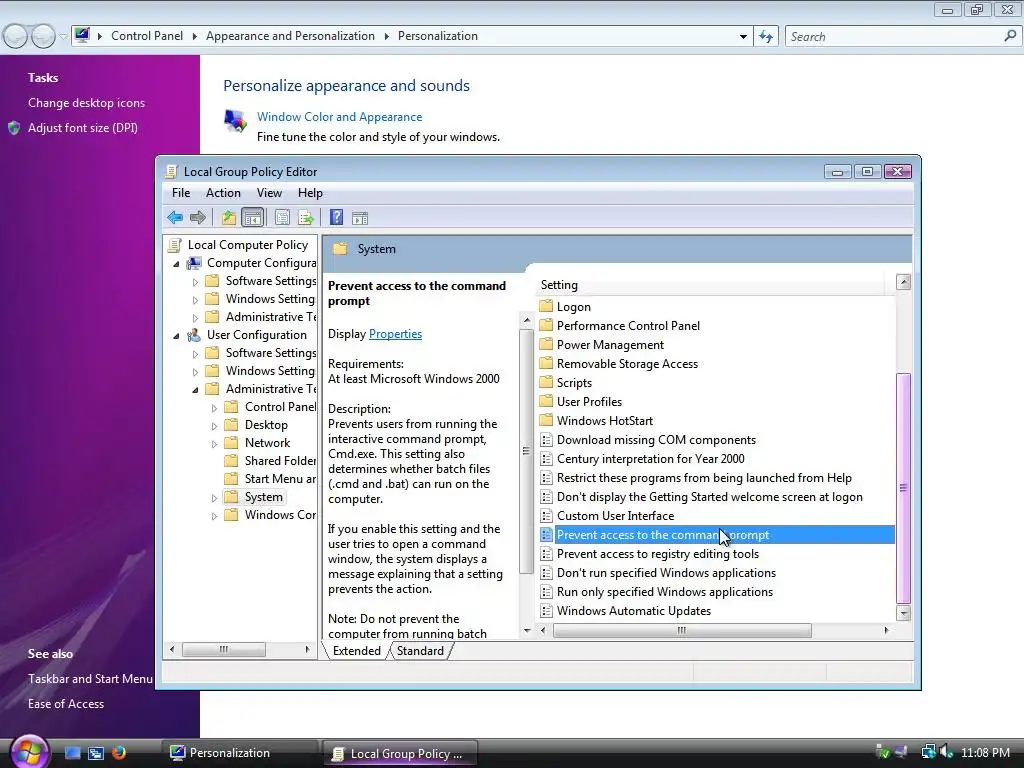Expand the System tree node arrow
This screenshot has width=1024, height=768.
tap(214, 498)
